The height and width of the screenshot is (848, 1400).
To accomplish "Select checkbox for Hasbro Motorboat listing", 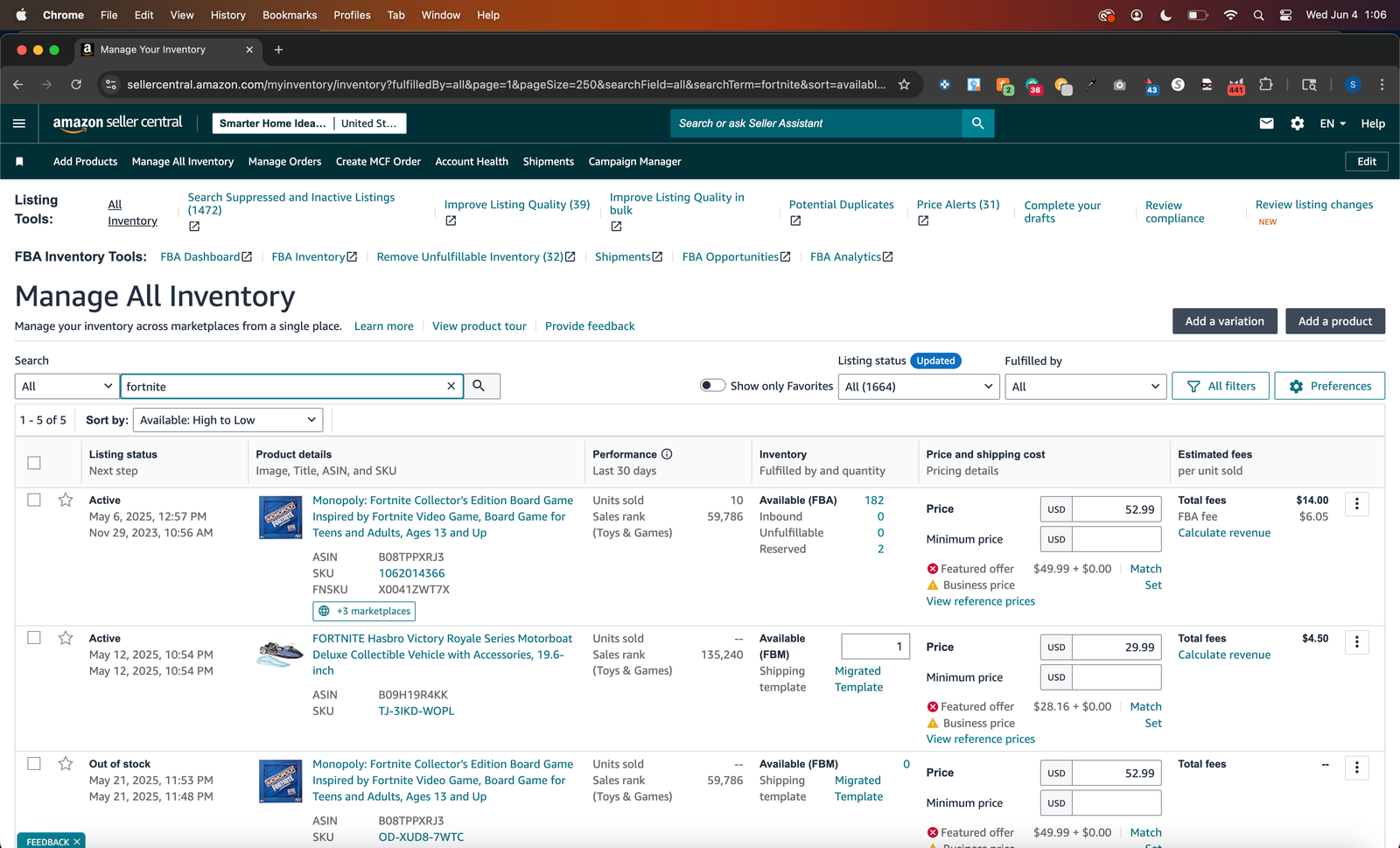I will click(34, 638).
